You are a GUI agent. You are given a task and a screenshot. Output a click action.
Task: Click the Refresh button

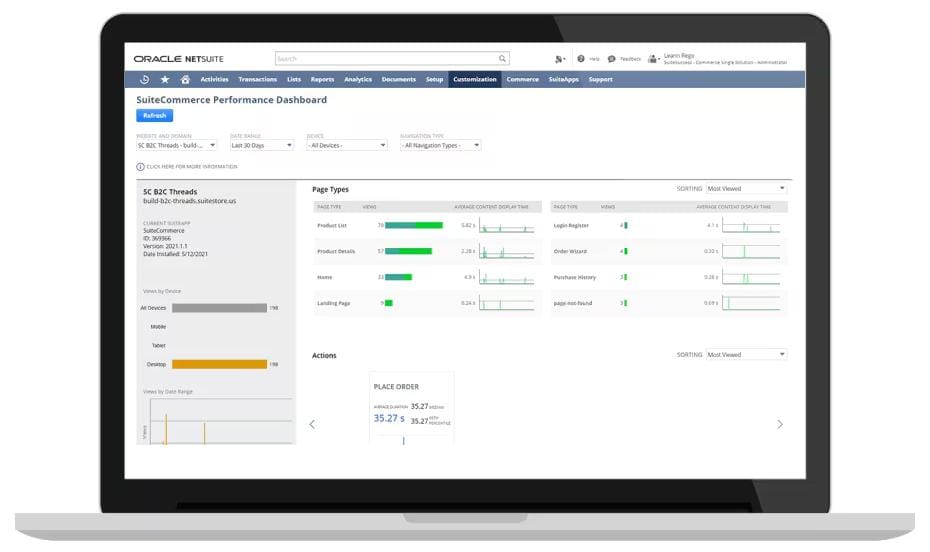[154, 115]
